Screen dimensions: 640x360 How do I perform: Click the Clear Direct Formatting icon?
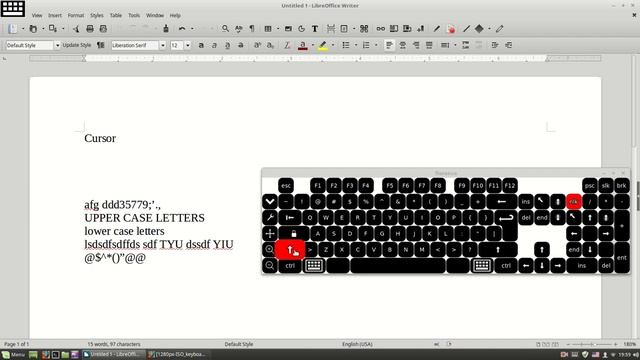[287, 45]
